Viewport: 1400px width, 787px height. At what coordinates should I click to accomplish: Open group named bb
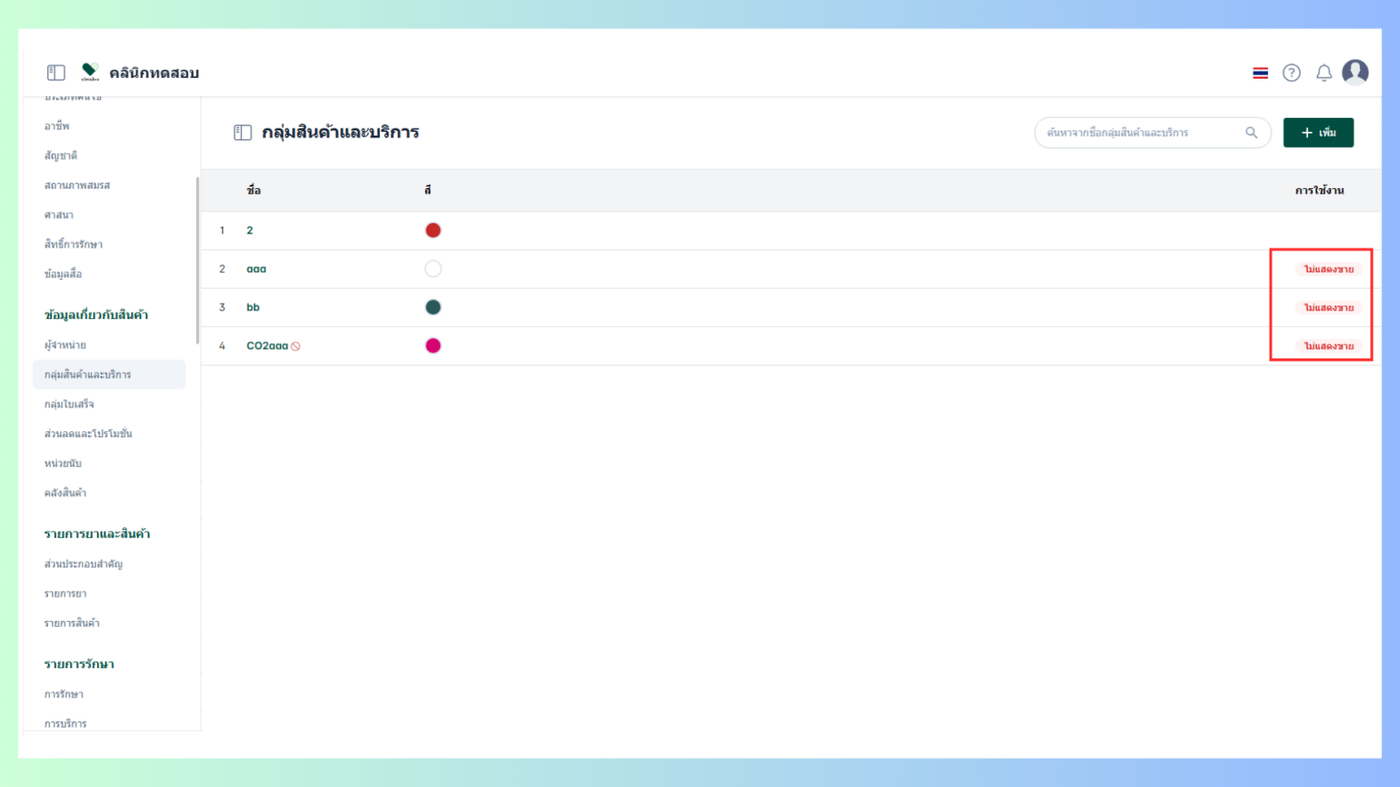pyautogui.click(x=253, y=307)
